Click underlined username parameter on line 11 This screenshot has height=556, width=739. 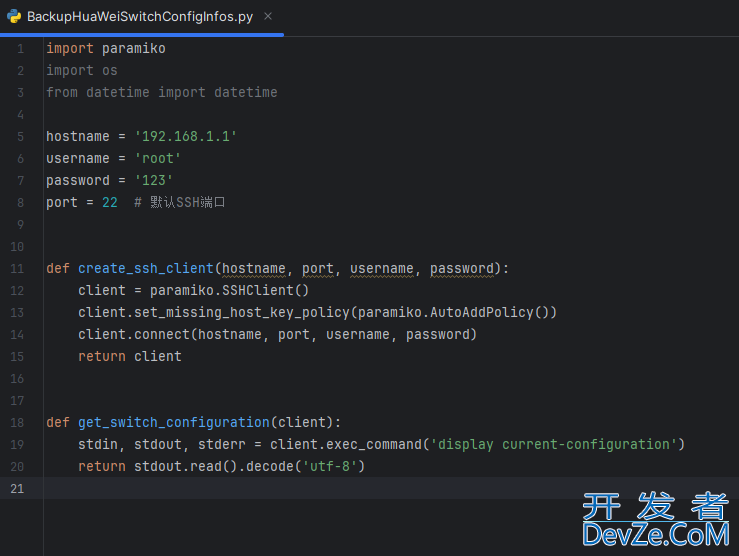click(x=382, y=269)
